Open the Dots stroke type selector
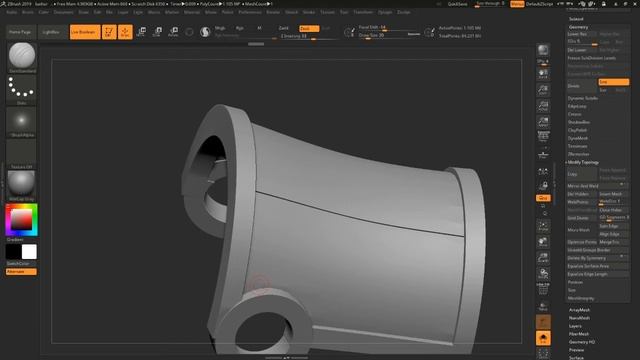The height and width of the screenshot is (360, 640). tap(22, 90)
